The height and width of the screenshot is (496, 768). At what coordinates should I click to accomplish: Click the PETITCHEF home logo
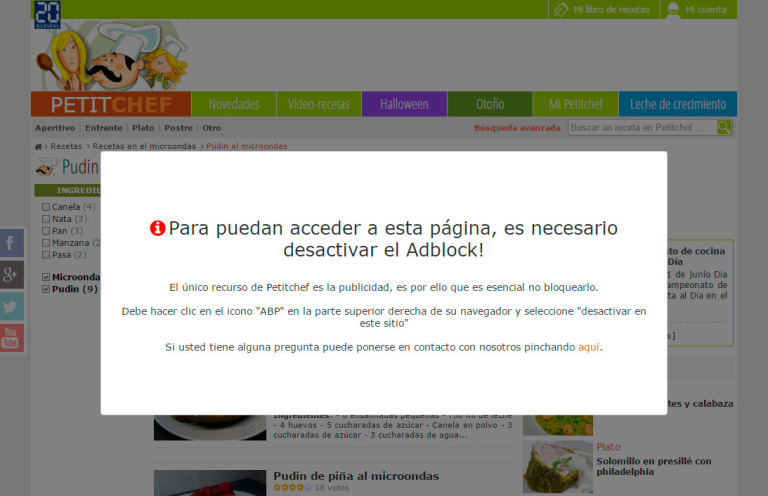[111, 104]
